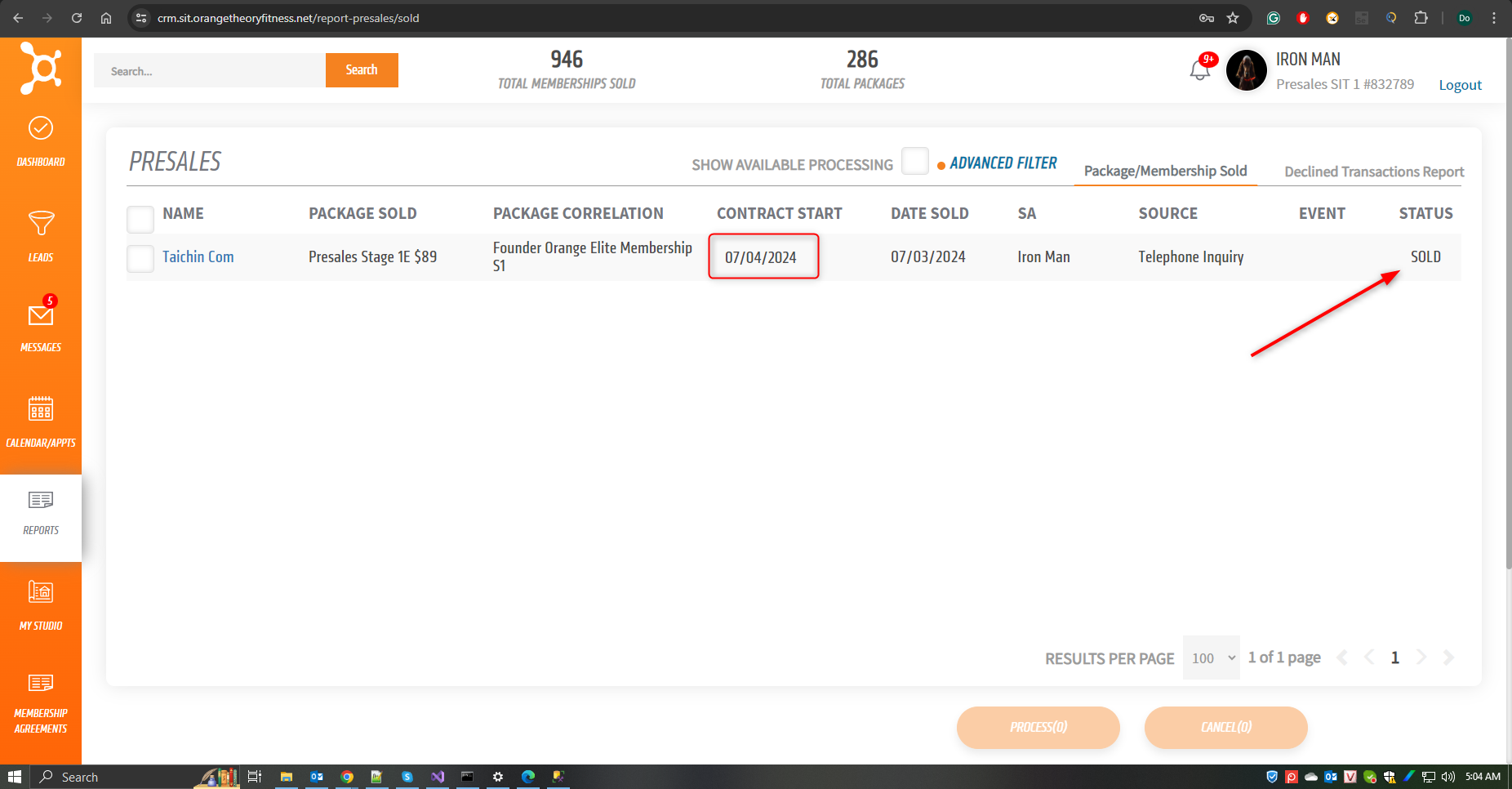
Task: Go to previous page chevron
Action: pos(1369,657)
